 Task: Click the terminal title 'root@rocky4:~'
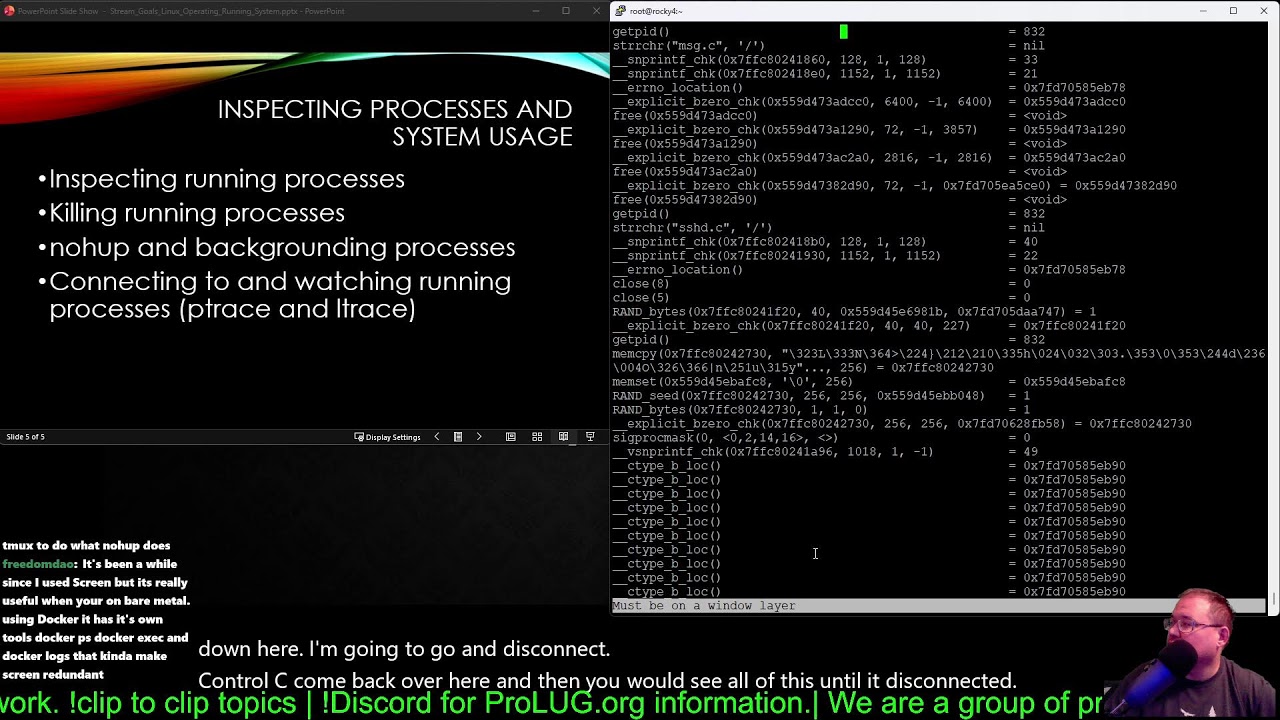[656, 11]
